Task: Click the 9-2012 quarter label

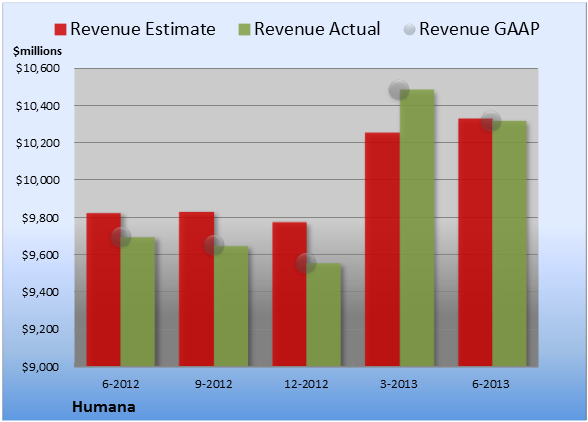Action: (213, 384)
